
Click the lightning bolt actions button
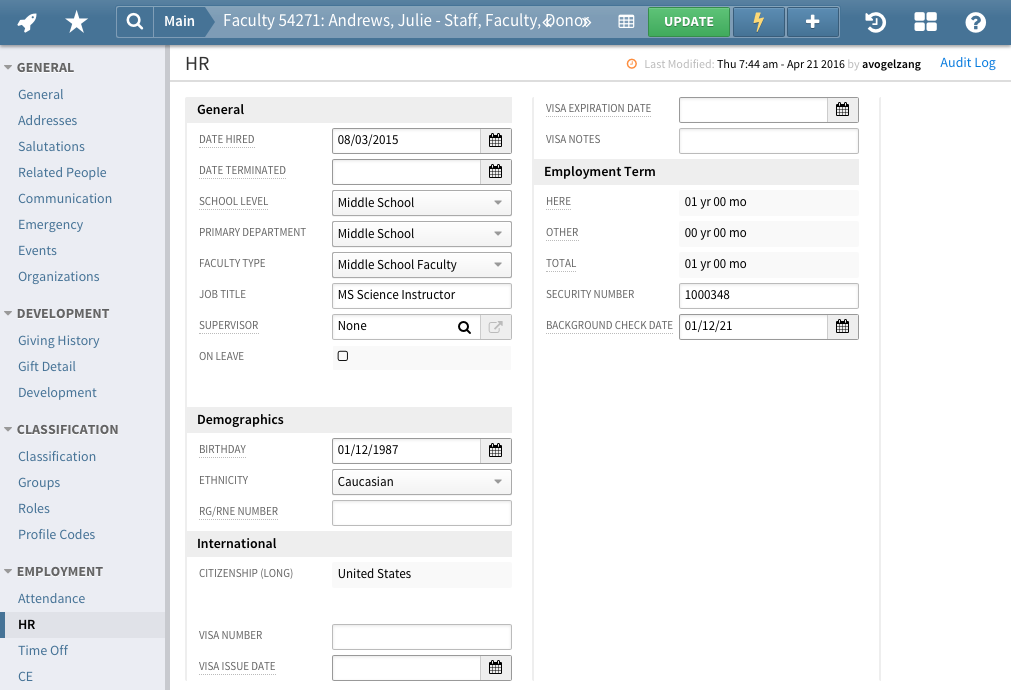coord(758,21)
